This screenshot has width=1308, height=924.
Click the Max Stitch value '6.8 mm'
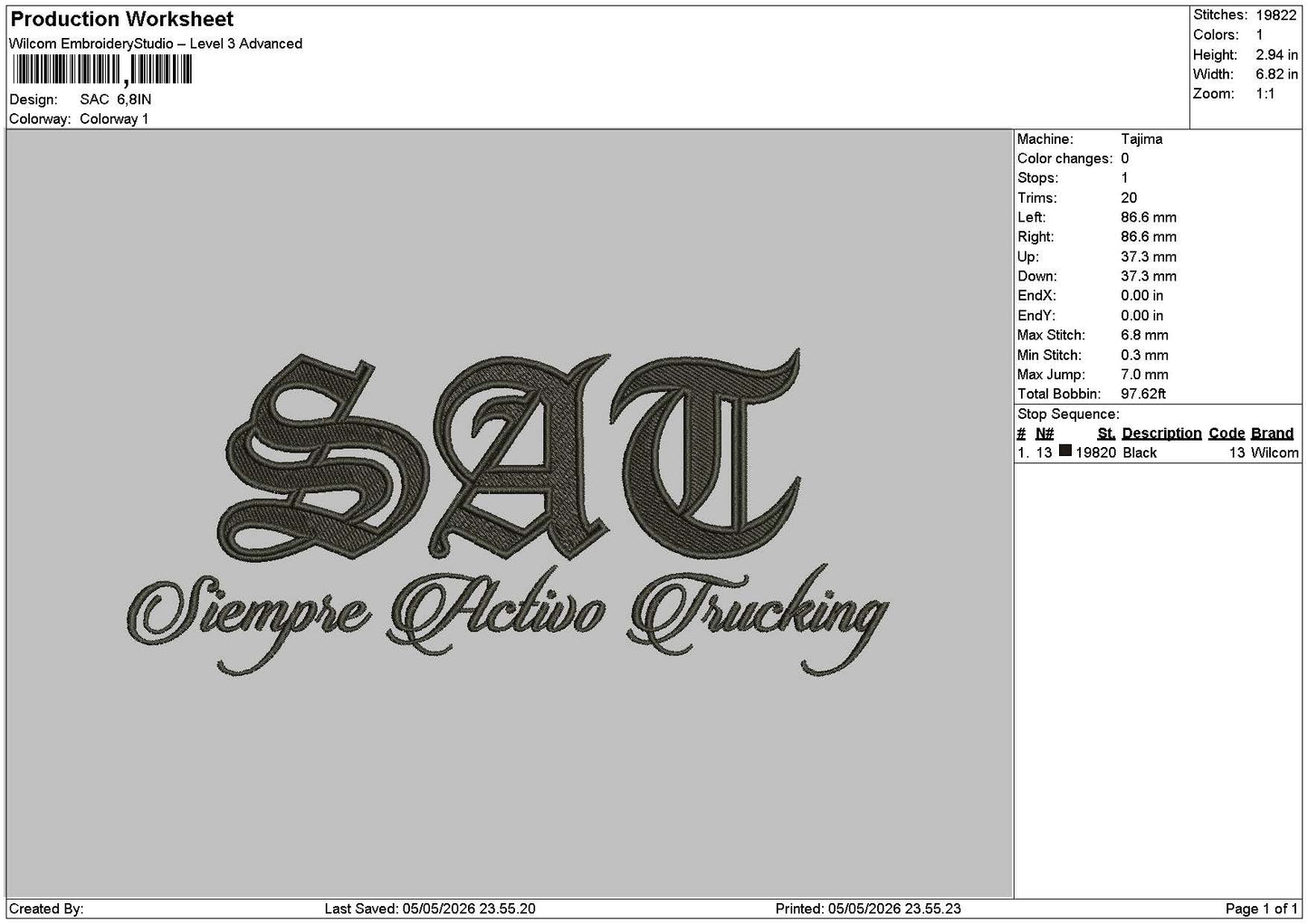1144,336
